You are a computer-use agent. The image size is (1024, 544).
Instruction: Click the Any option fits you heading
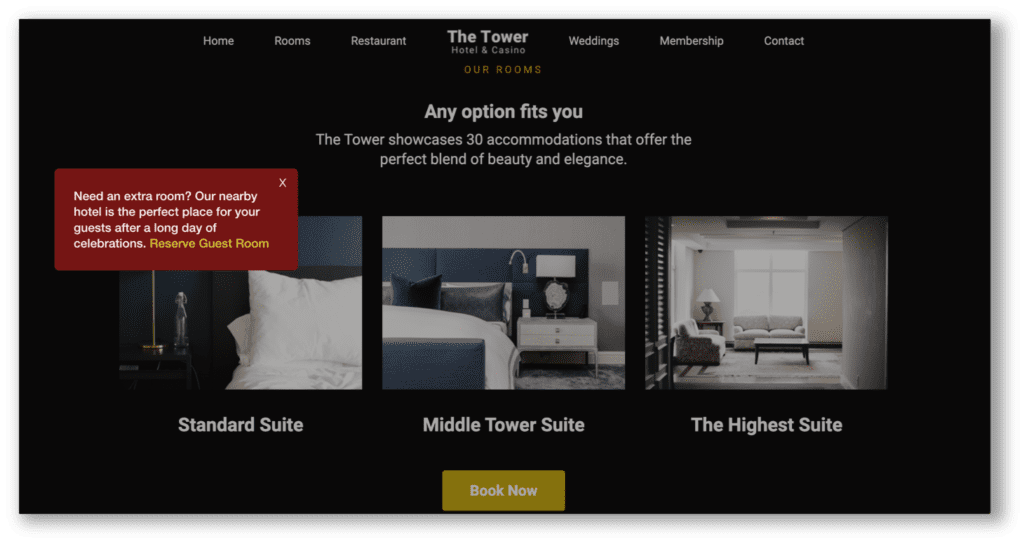[x=504, y=112]
